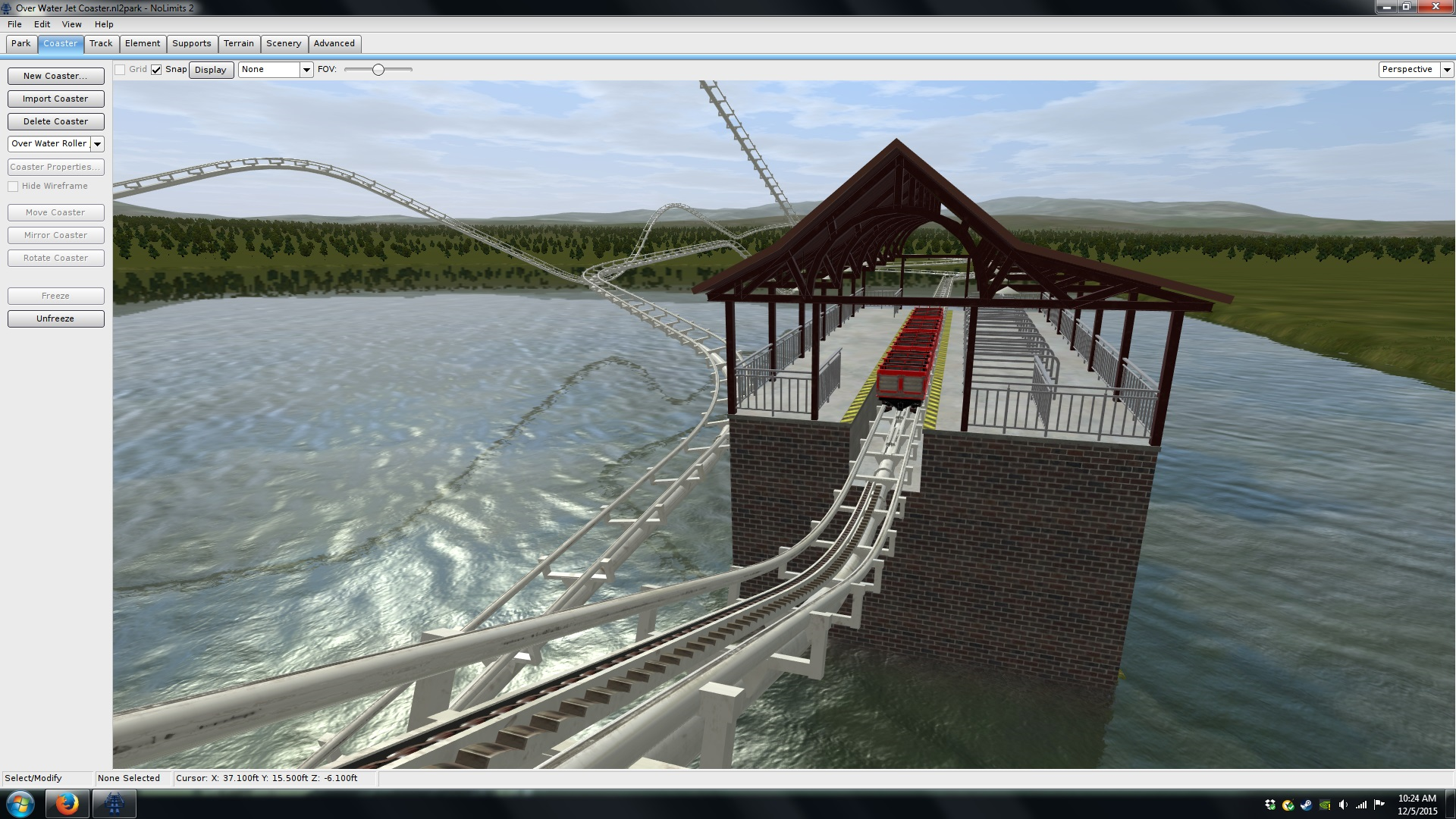
Task: Uncheck the Snap checkbox
Action: [156, 70]
